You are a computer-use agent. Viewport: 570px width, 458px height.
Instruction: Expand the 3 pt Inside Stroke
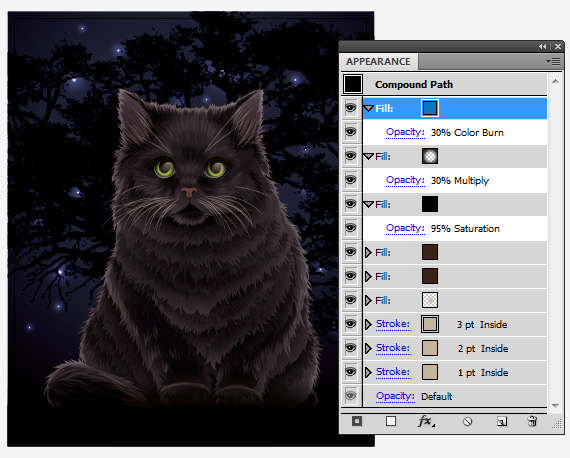(368, 324)
